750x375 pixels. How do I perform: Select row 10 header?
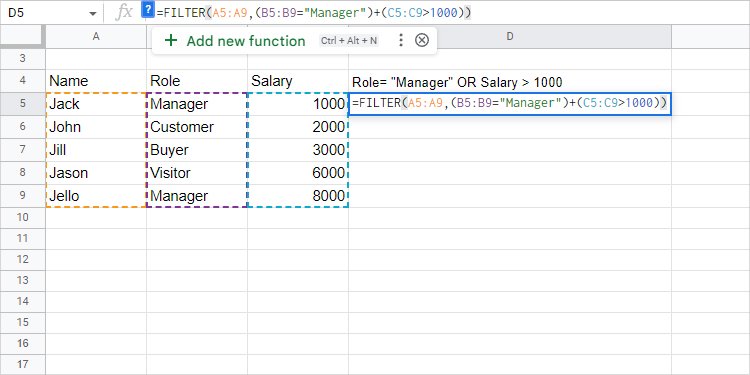(23, 218)
